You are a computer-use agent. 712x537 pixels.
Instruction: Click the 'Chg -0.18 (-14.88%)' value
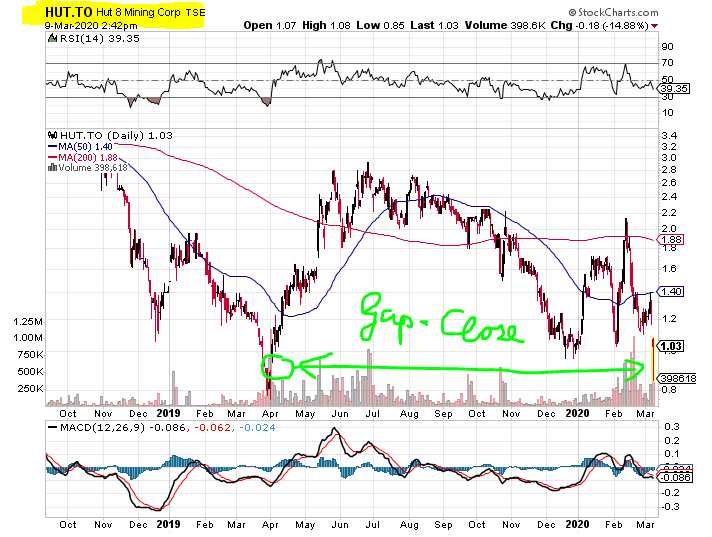tap(599, 25)
